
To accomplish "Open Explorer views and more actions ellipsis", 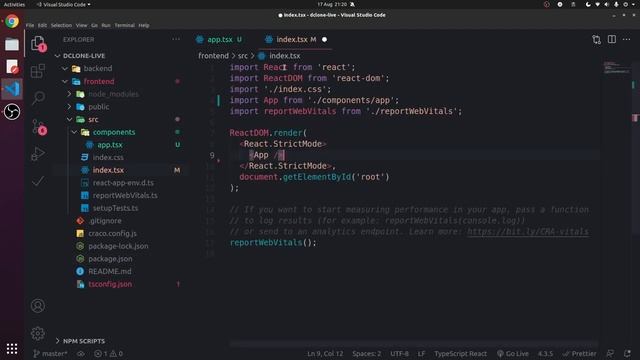I will coord(176,39).
